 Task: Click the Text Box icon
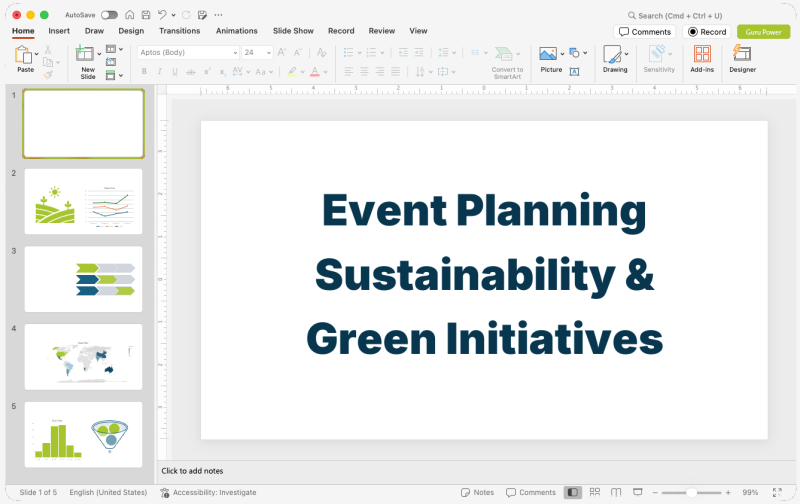click(x=574, y=72)
